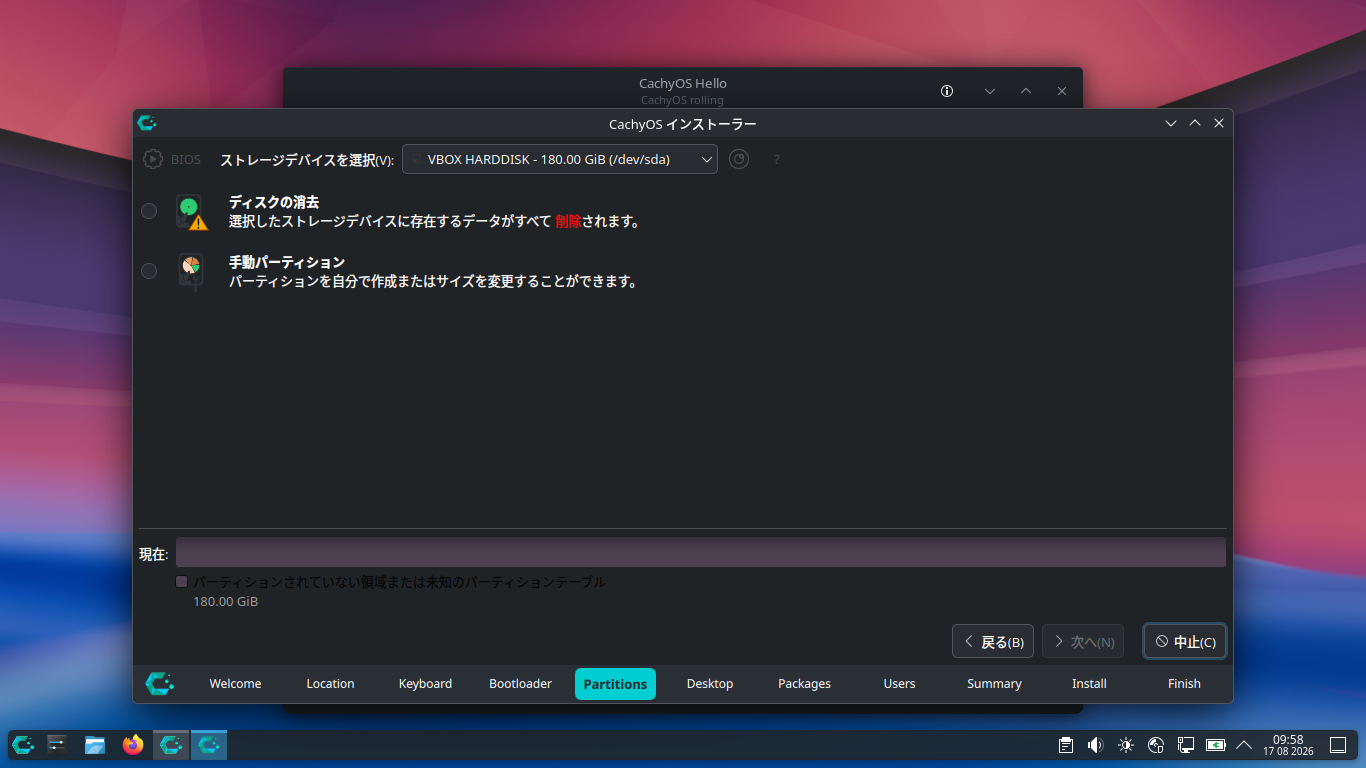Image resolution: width=1366 pixels, height=768 pixels.
Task: Select the 手動パーティション radio button
Action: [x=149, y=271]
